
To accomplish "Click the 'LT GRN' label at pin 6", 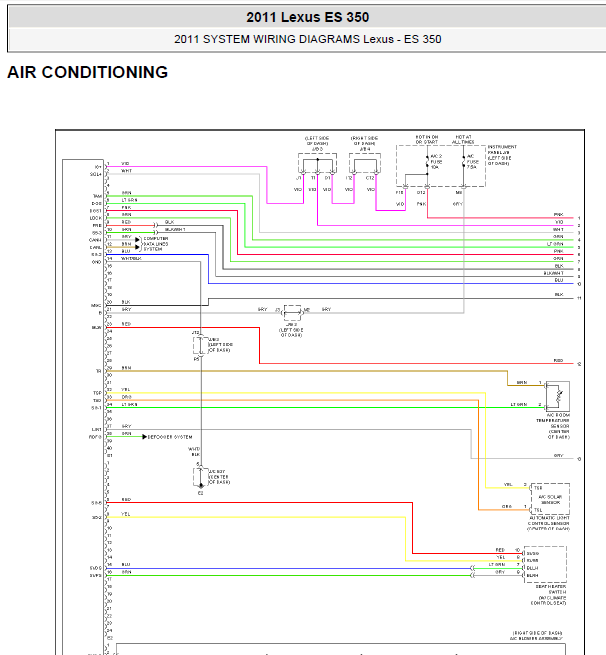I will coord(129,200).
